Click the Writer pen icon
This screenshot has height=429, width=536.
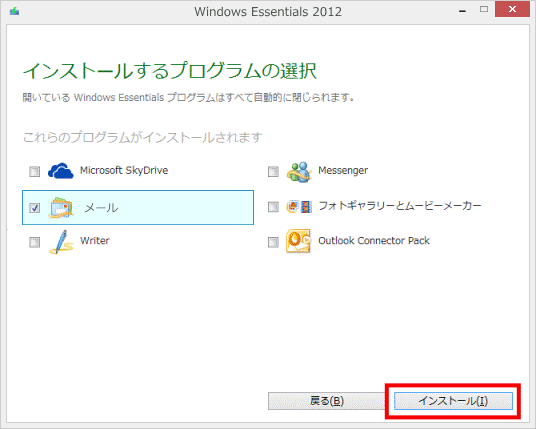[x=61, y=242]
